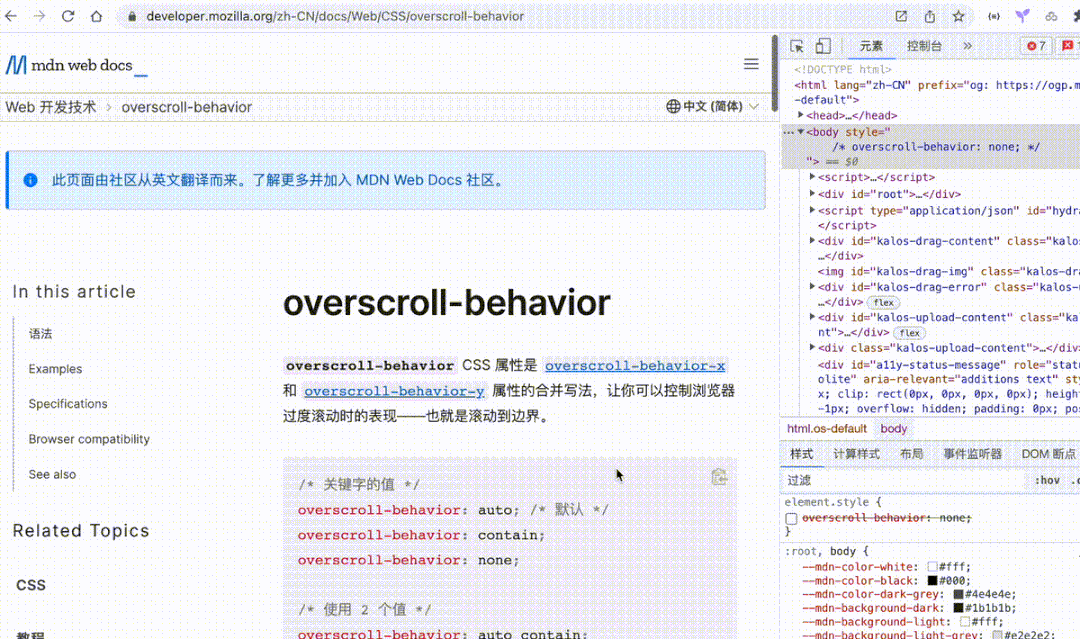Toggle the overscroll-behavior: none checkbox
Viewport: 1080px width, 639px height.
[791, 518]
